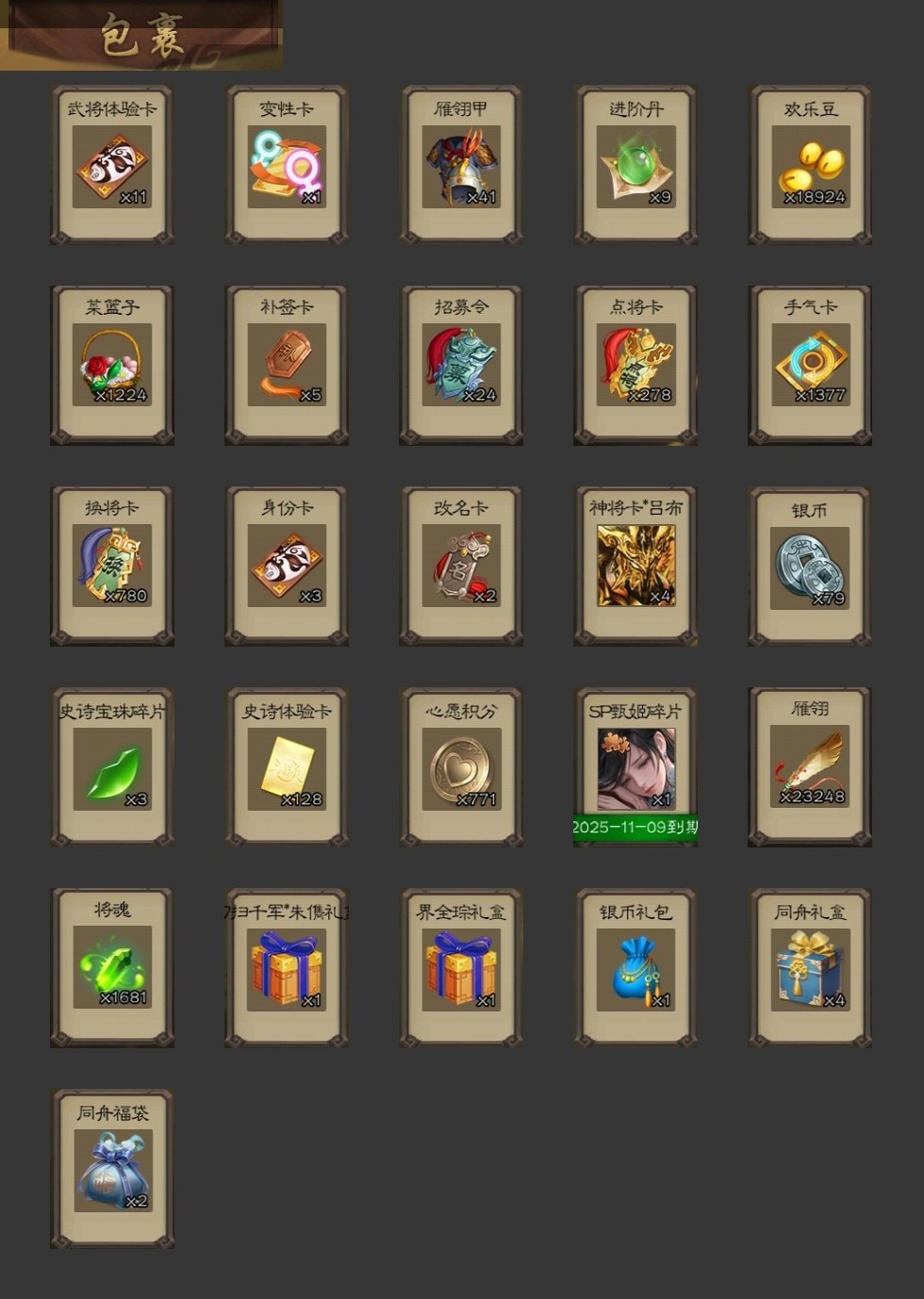Open the 欢乐豆 golden beans item
Screen dimensions: 924x1299
(x=810, y=166)
